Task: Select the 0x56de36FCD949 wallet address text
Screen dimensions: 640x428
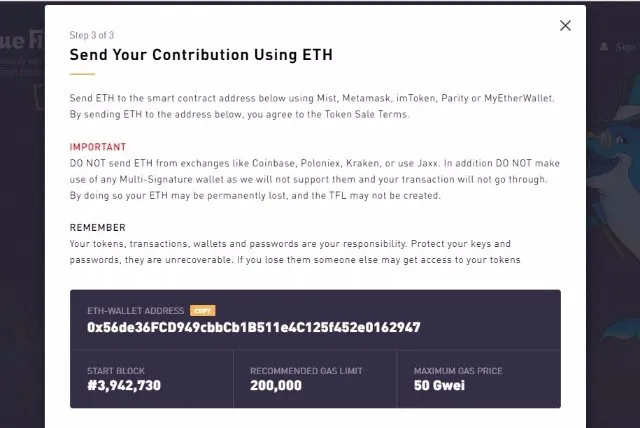Action: 253,327
